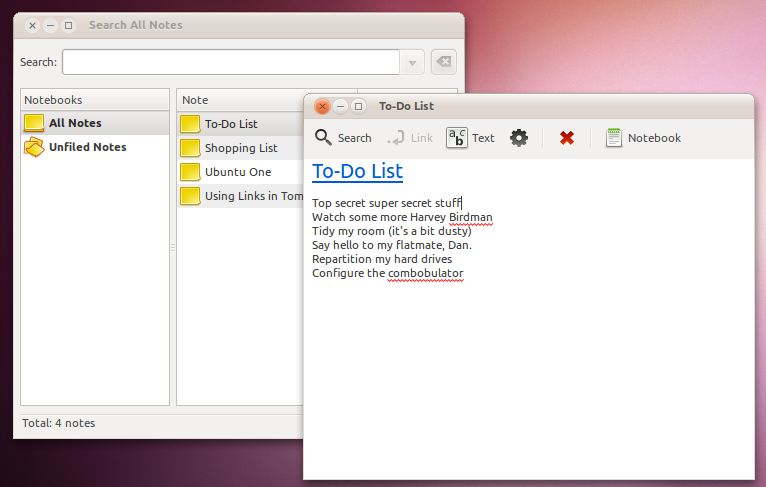Sort by the Note column header
This screenshot has width=766, height=487.
point(240,100)
